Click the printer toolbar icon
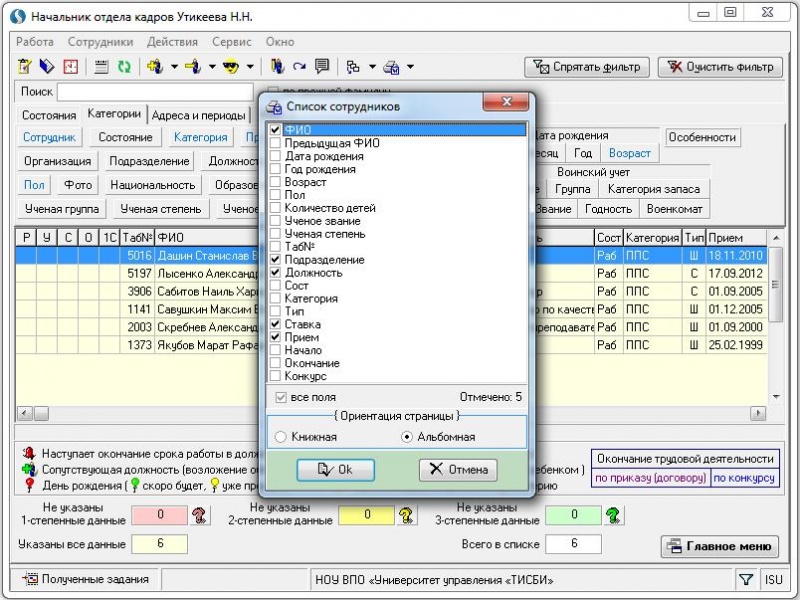This screenshot has height=600, width=800. tap(391, 66)
